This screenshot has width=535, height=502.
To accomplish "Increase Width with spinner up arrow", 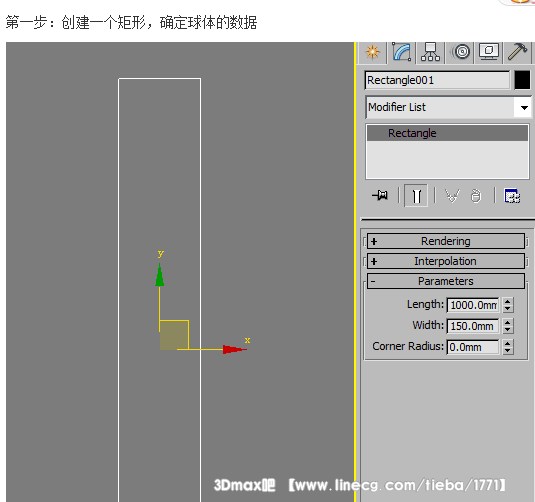I will [508, 322].
